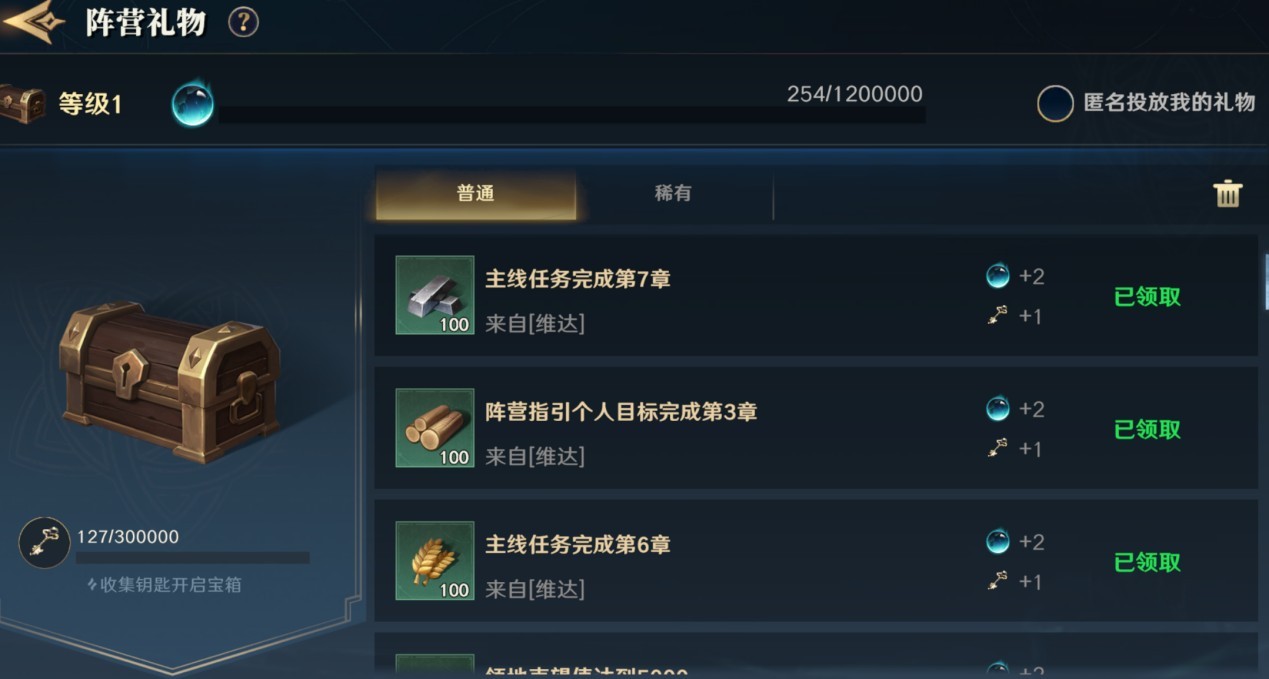Open the question mark help icon
The image size is (1269, 679).
pos(243,22)
